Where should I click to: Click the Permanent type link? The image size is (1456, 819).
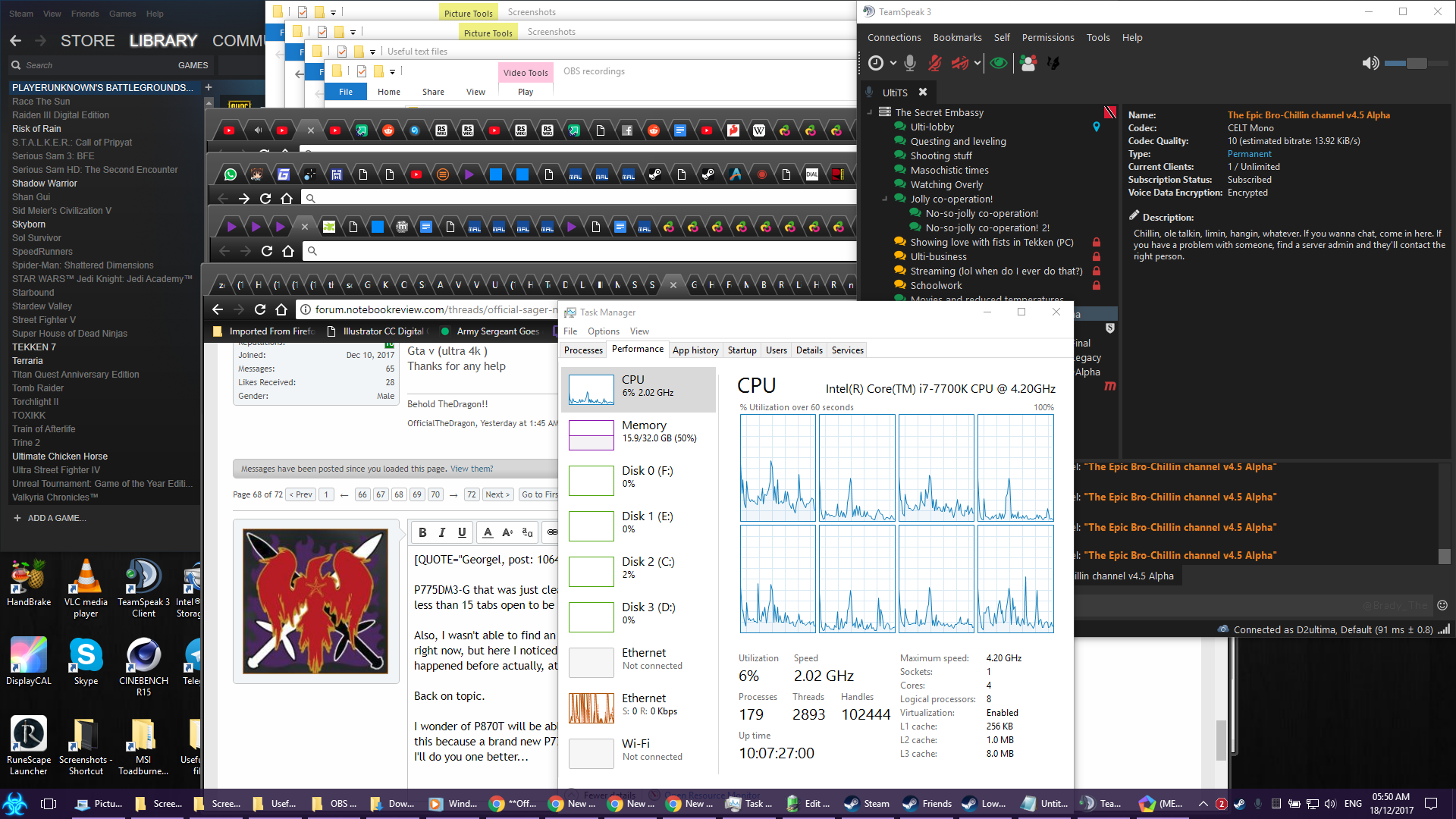pyautogui.click(x=1249, y=154)
